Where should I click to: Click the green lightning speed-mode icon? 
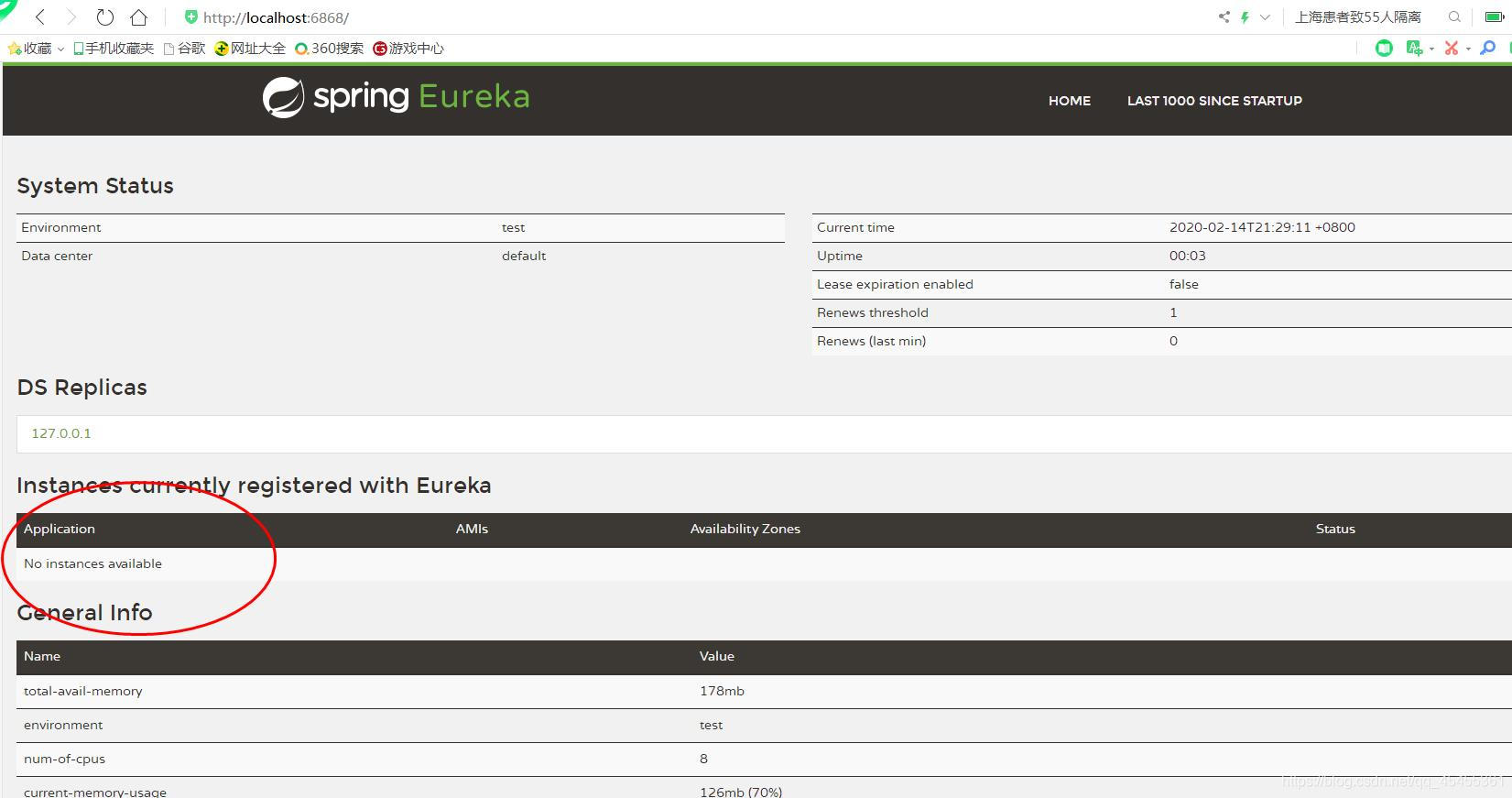tap(1245, 17)
